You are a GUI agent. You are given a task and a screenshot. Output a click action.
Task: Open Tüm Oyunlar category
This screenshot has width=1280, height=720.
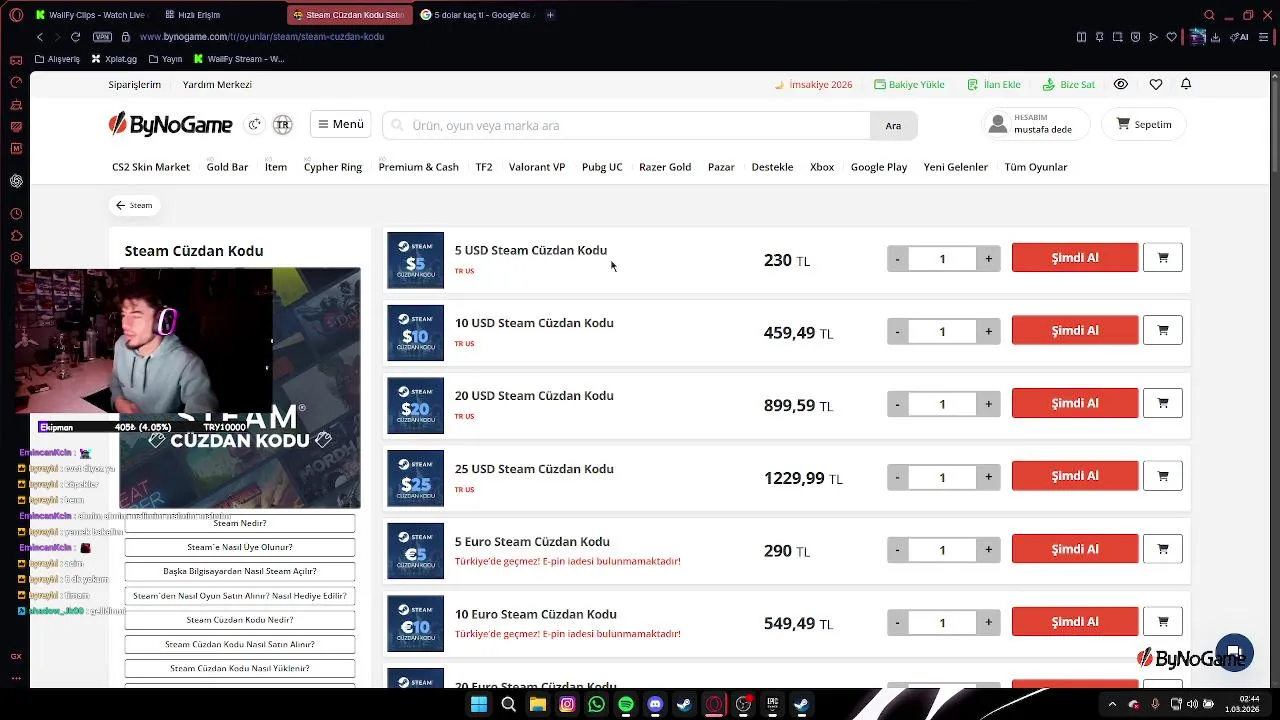pyautogui.click(x=1036, y=167)
